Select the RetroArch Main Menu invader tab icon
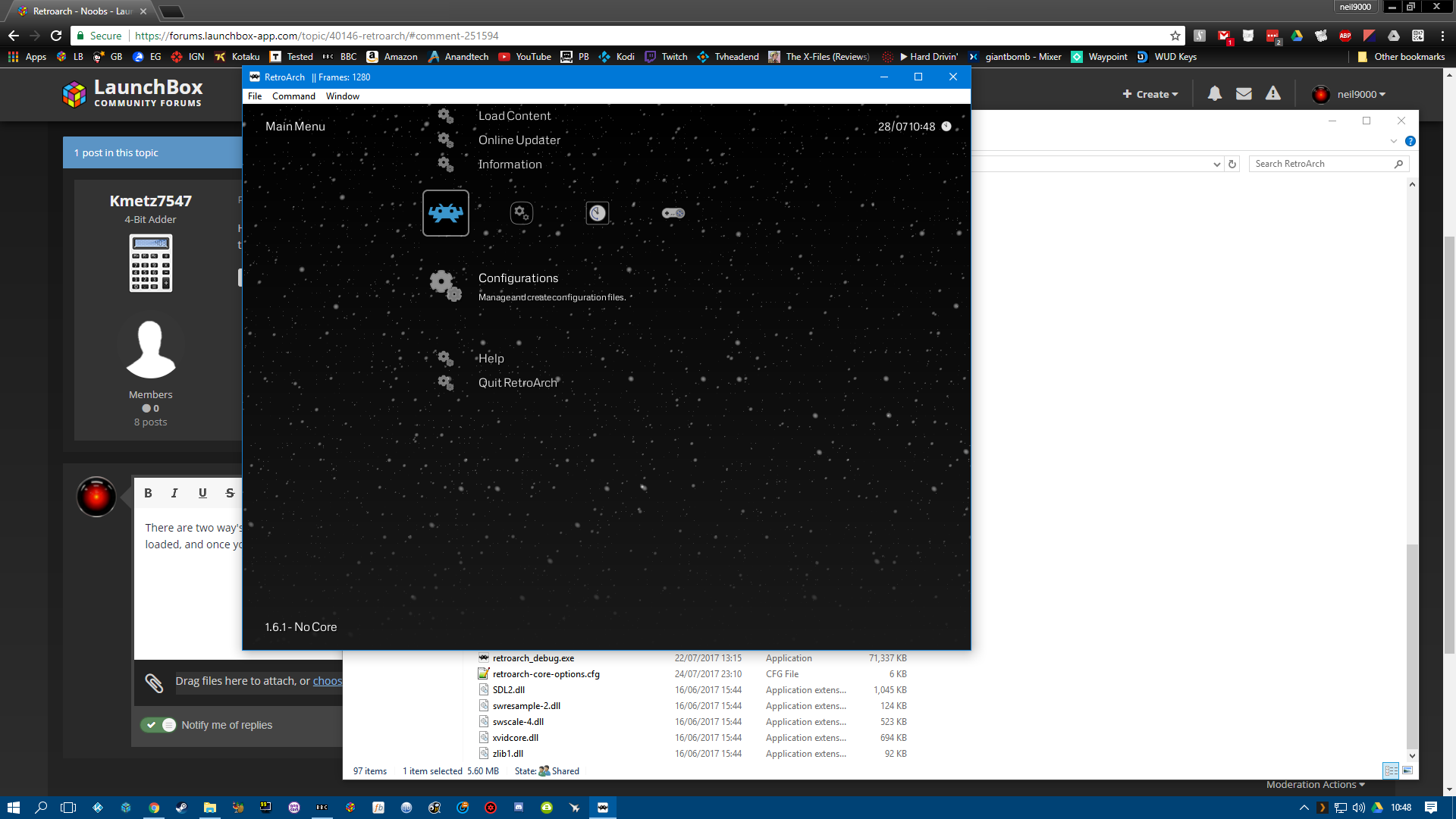The image size is (1456, 819). [x=446, y=213]
